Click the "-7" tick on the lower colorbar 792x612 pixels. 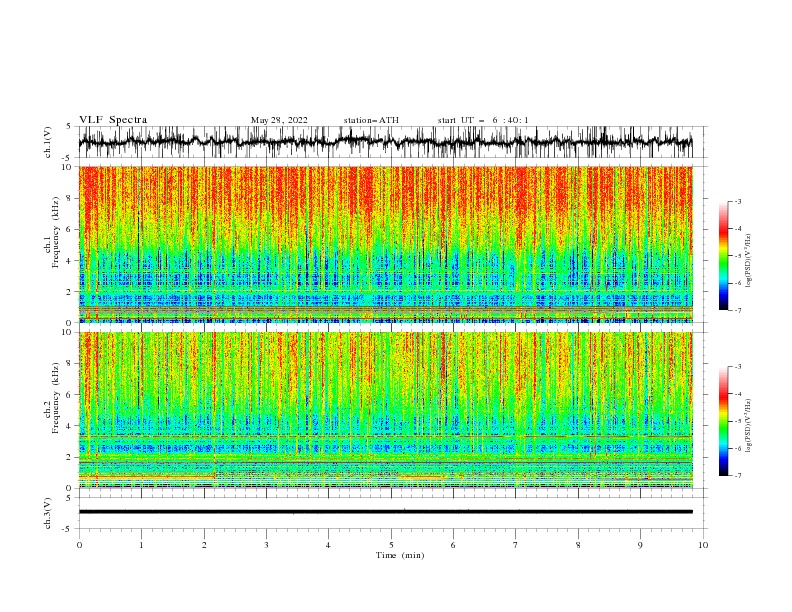(738, 476)
